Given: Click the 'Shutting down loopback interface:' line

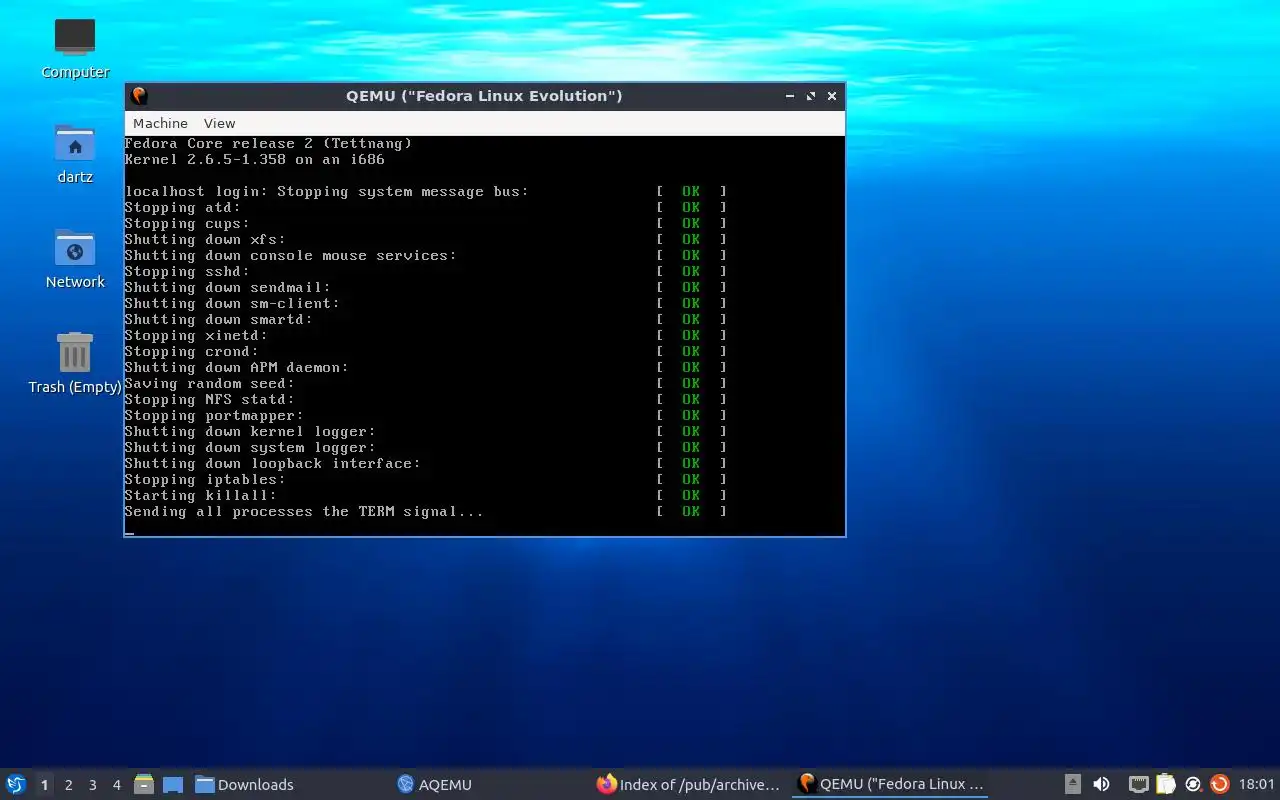Looking at the screenshot, I should click(x=272, y=463).
